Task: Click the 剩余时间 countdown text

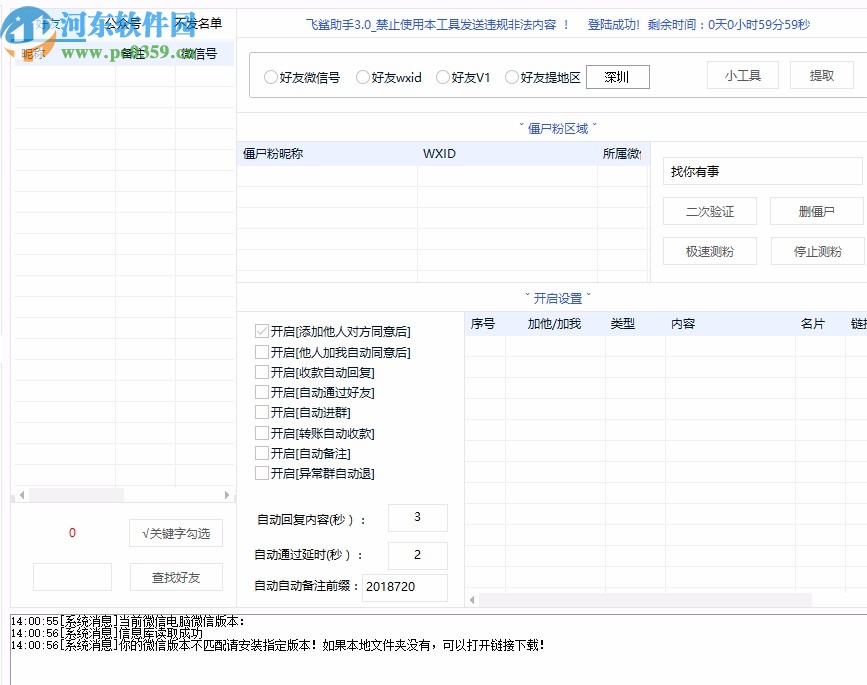Action: pos(729,24)
